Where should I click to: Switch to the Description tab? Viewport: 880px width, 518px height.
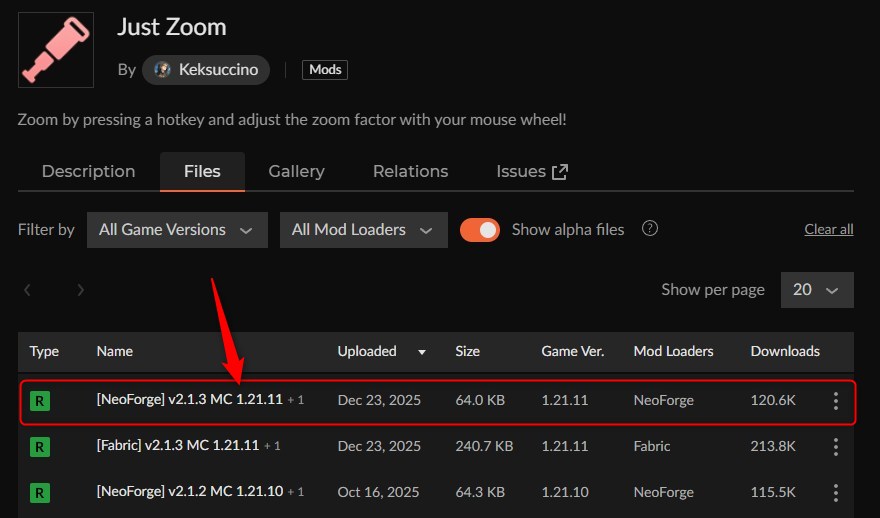[x=89, y=171]
